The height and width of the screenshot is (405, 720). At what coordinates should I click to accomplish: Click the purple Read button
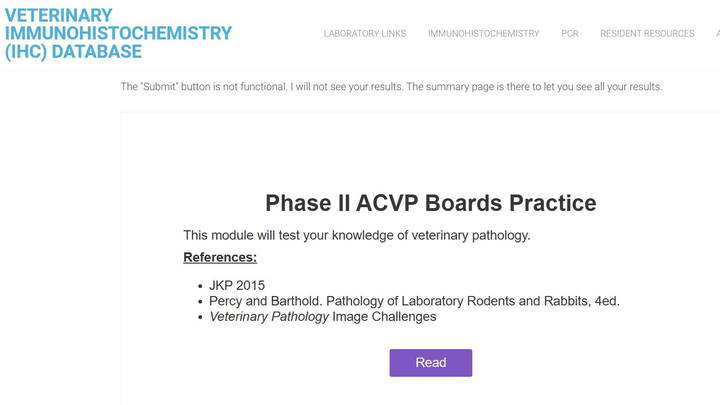pyautogui.click(x=430, y=362)
